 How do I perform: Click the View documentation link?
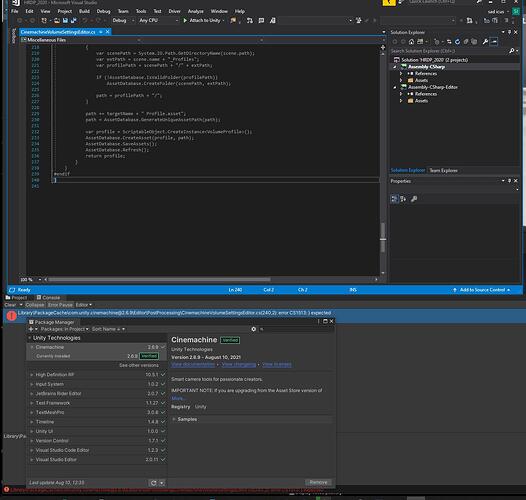point(193,364)
